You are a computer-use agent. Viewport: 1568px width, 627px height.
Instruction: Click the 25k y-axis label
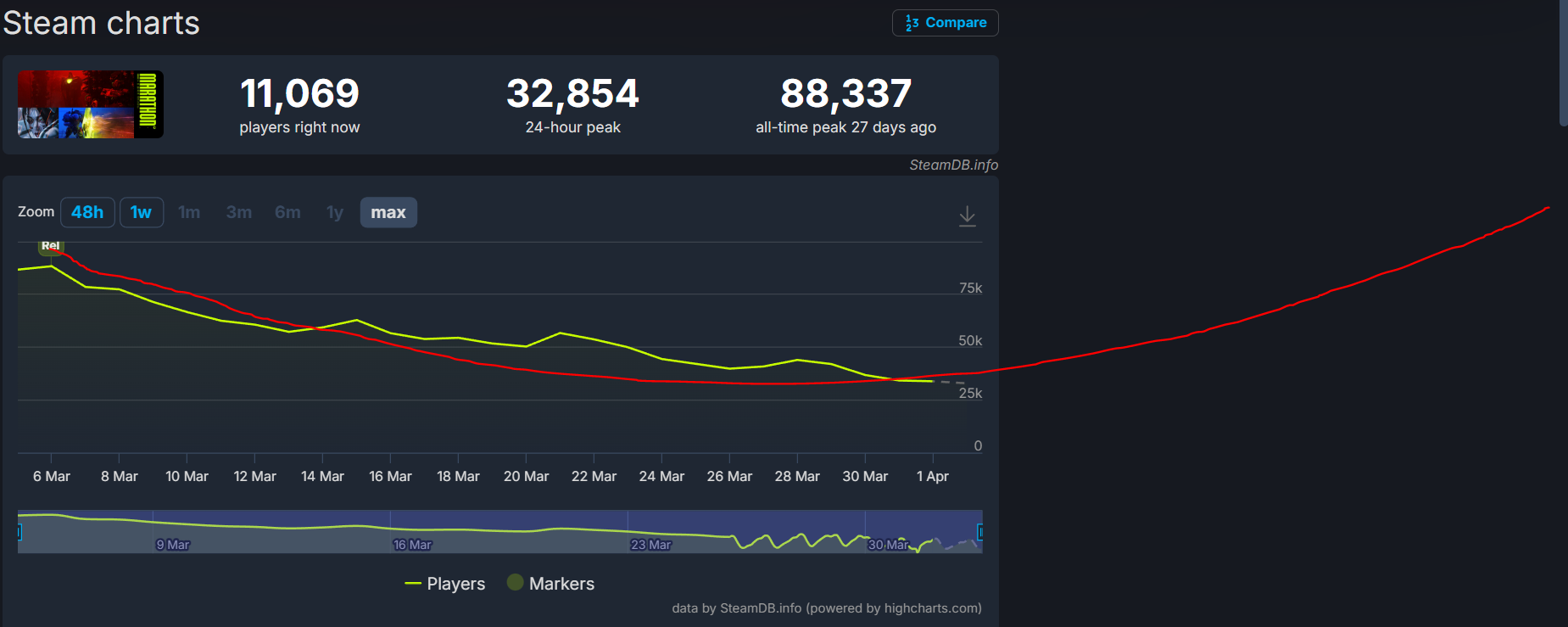970,394
